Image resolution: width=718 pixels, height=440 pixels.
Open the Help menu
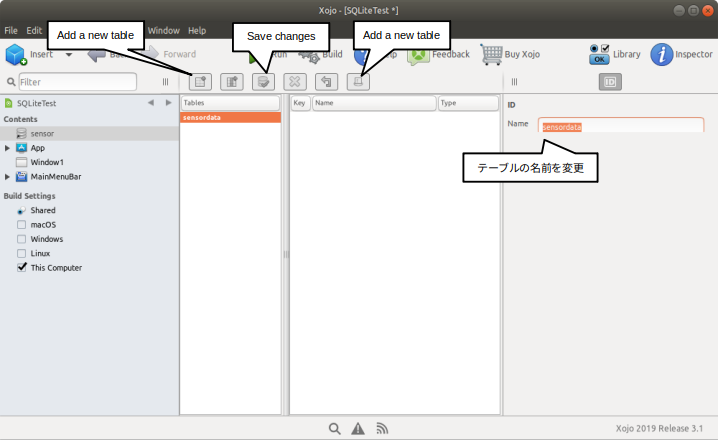coord(197,31)
